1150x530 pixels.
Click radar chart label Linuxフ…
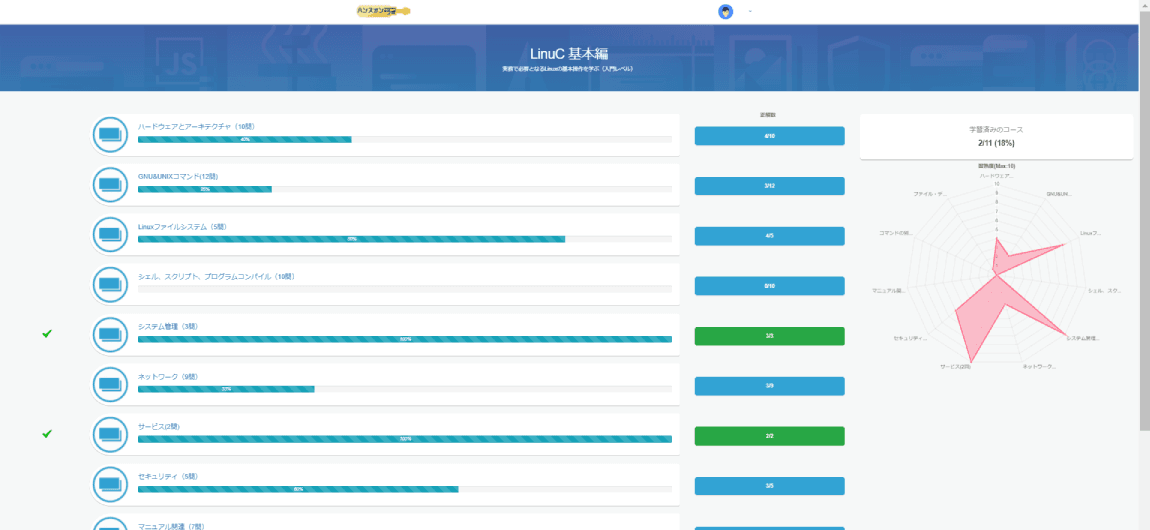pyautogui.click(x=1091, y=233)
